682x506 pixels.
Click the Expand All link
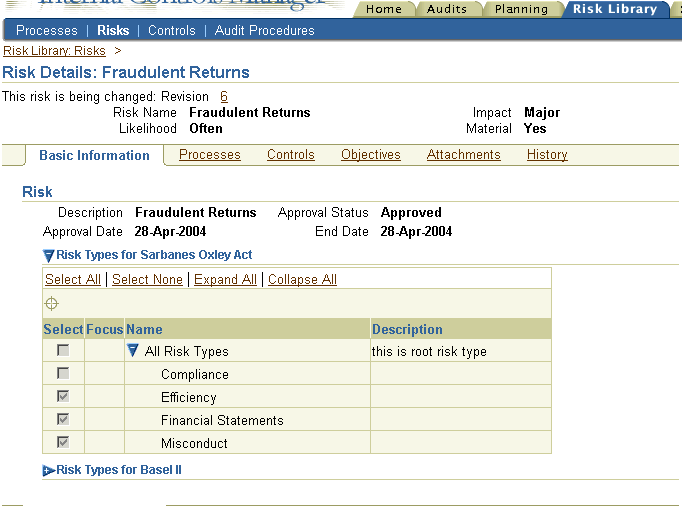click(225, 279)
